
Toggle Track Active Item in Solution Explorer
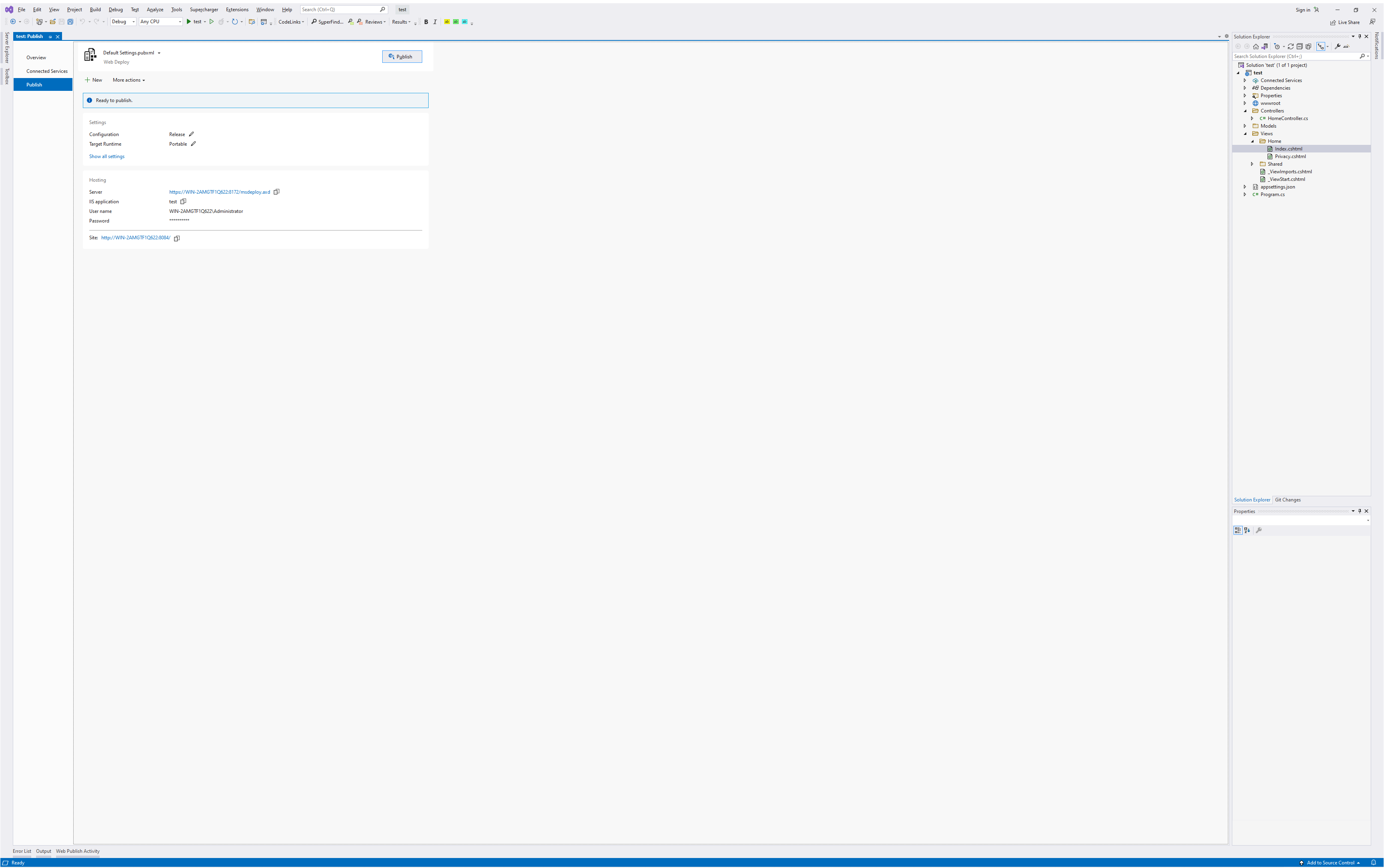pyautogui.click(x=1321, y=46)
